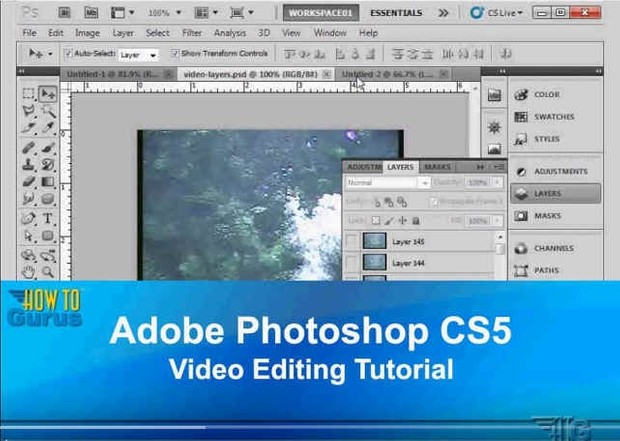Open the layer Fill dropdown arrow

pos(497,220)
